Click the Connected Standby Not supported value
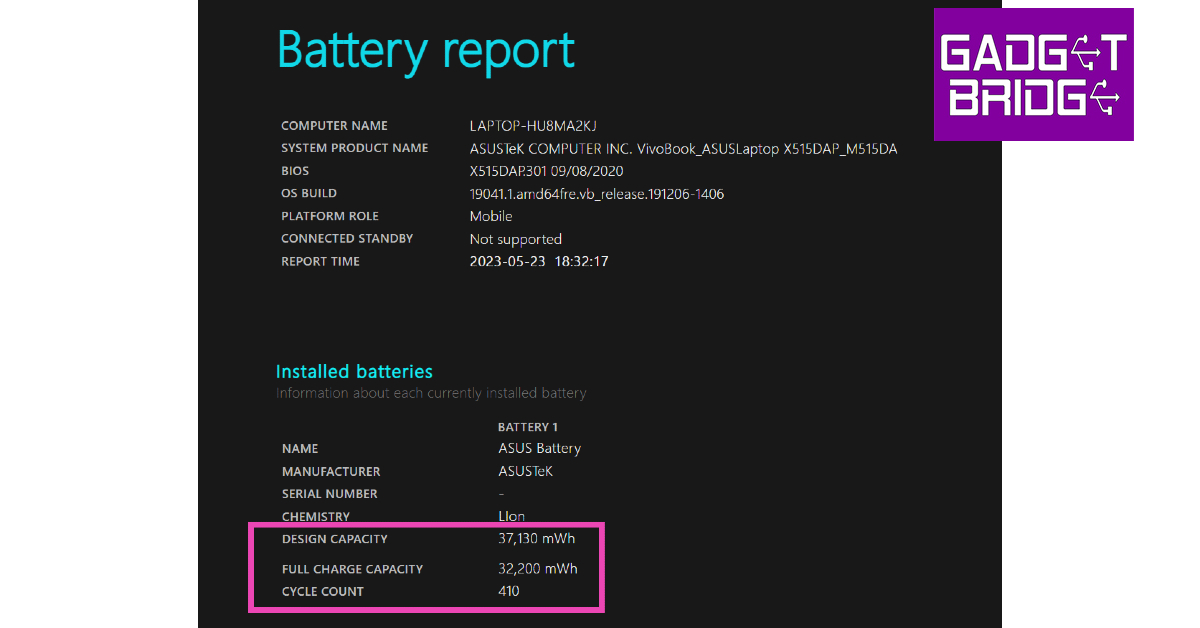Screen dimensions: 1200x628 pos(515,239)
